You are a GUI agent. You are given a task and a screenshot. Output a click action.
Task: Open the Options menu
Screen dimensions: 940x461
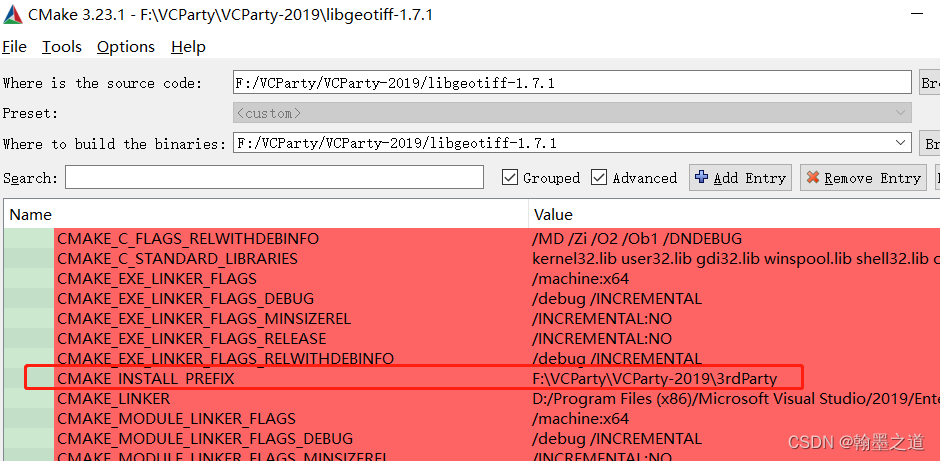(x=126, y=47)
